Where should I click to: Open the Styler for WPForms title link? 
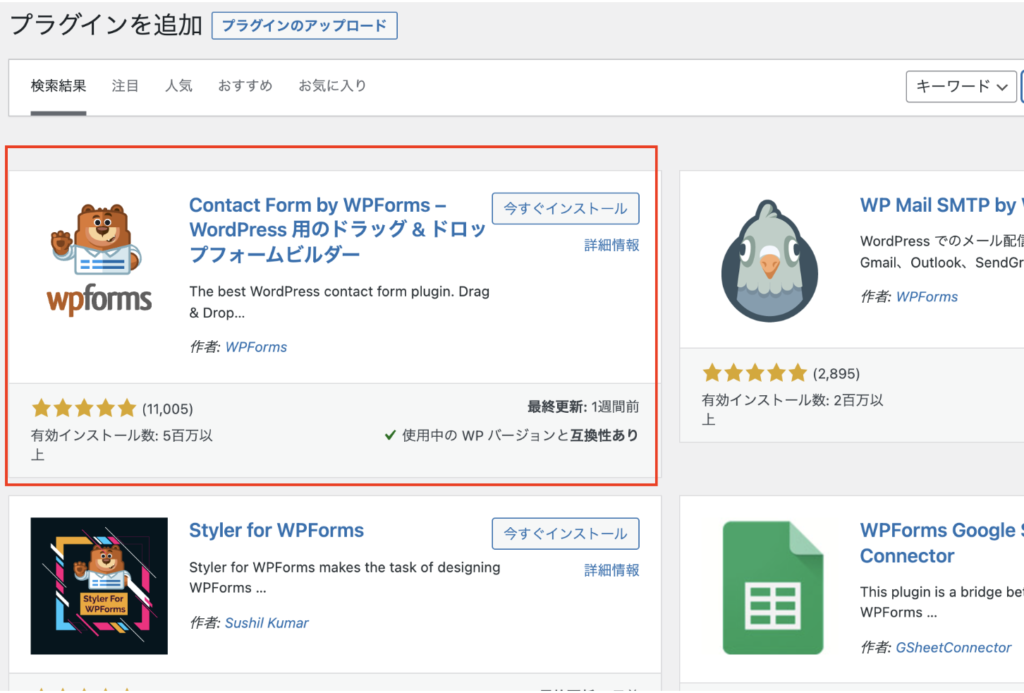(x=276, y=530)
